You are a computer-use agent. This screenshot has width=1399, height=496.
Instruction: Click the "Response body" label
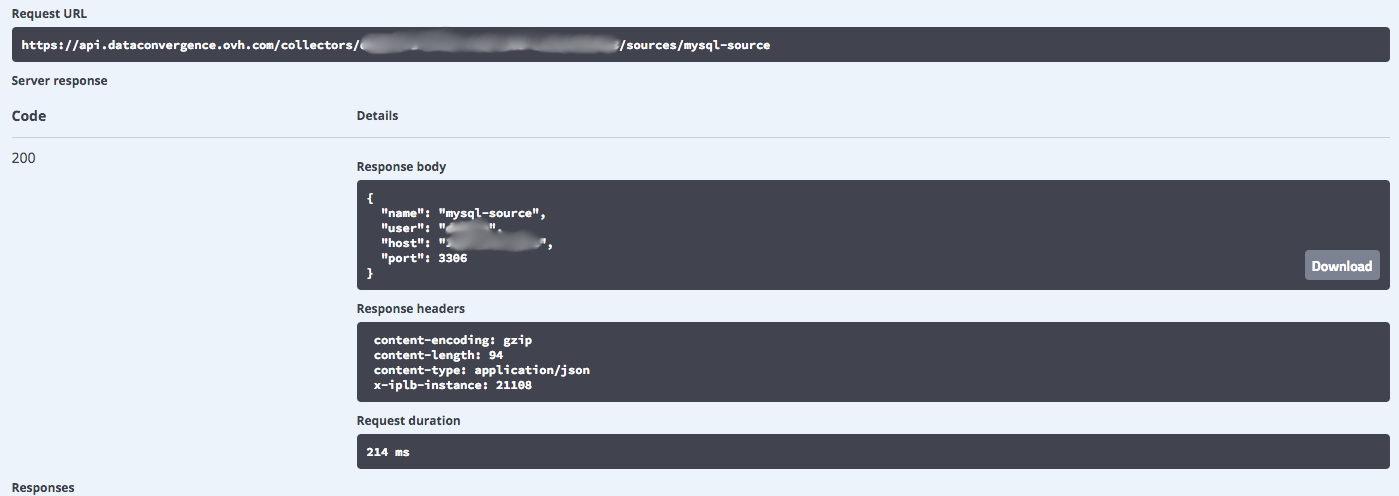[x=401, y=167]
